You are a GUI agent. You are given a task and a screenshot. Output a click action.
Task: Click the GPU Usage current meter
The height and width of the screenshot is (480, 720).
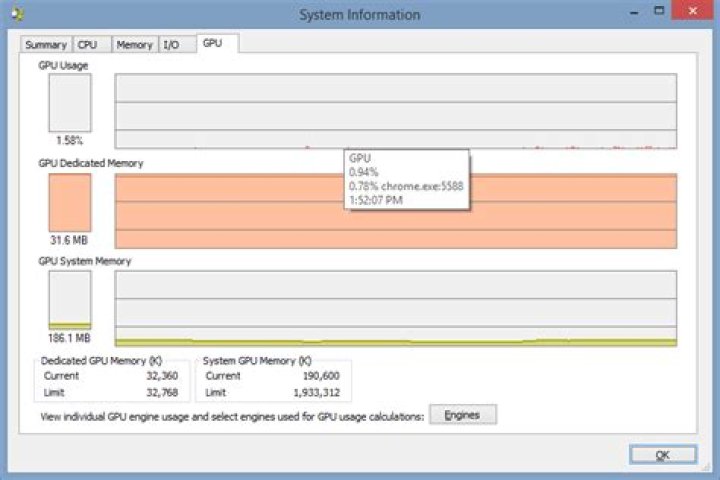[x=70, y=103]
